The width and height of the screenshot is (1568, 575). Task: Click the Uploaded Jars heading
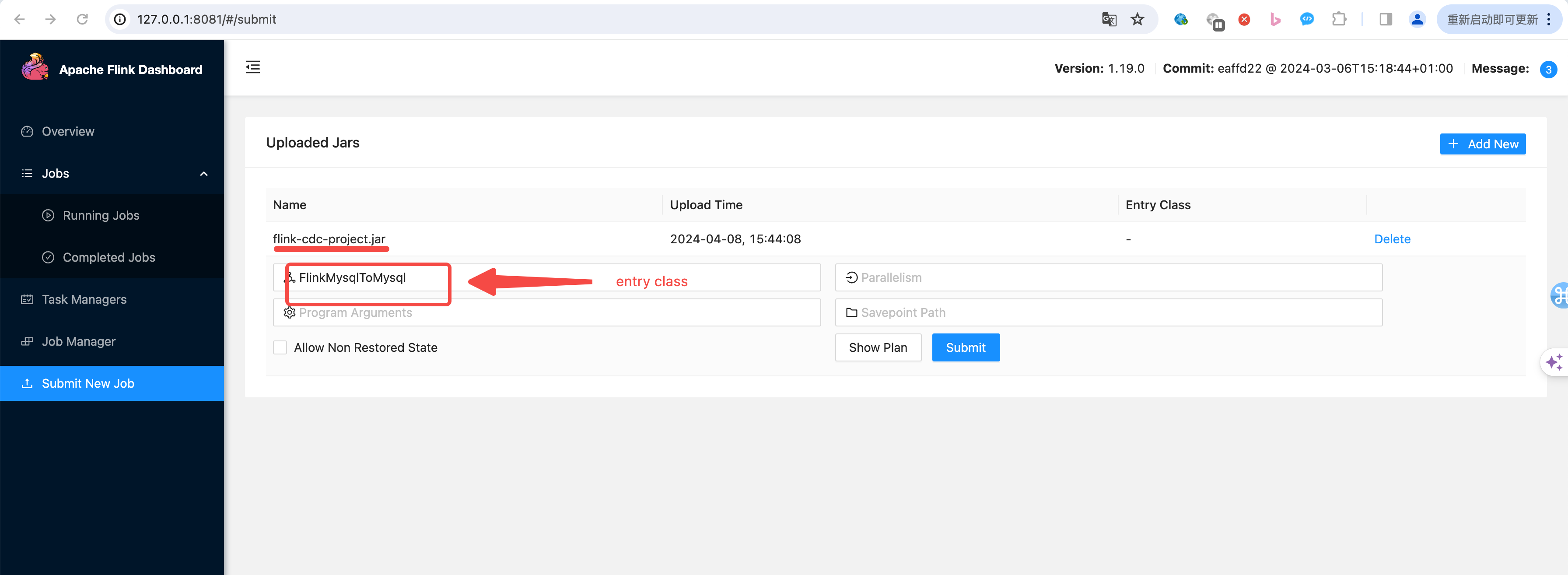coord(313,143)
